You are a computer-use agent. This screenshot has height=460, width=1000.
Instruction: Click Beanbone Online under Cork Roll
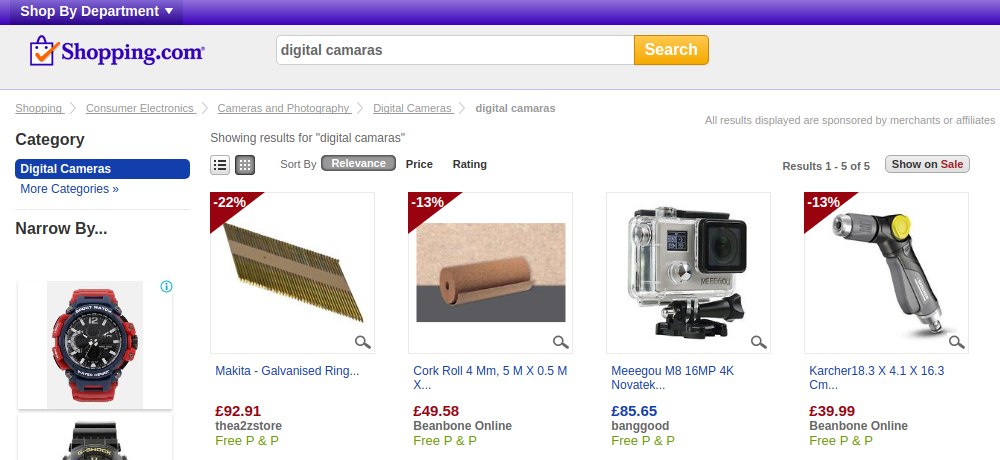pos(462,426)
